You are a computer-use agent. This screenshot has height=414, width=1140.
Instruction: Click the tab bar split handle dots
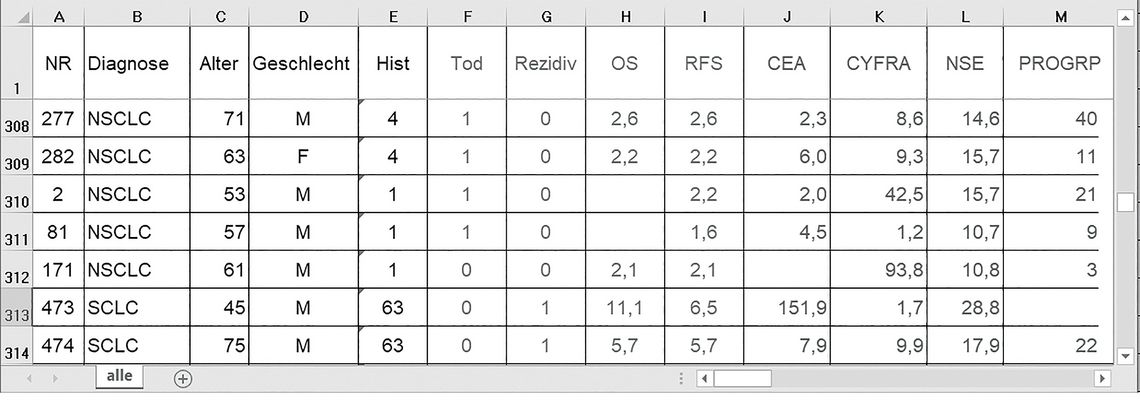(x=681, y=378)
